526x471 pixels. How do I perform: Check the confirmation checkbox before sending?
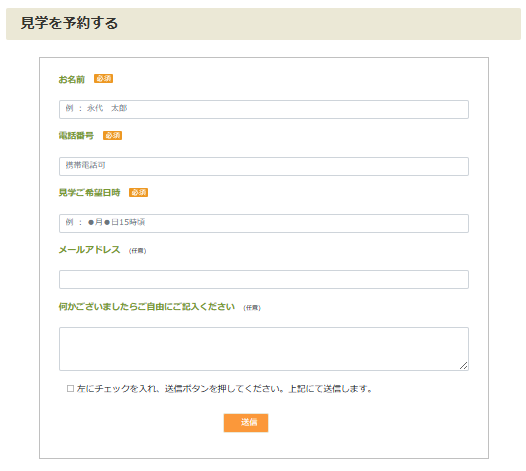(x=70, y=388)
